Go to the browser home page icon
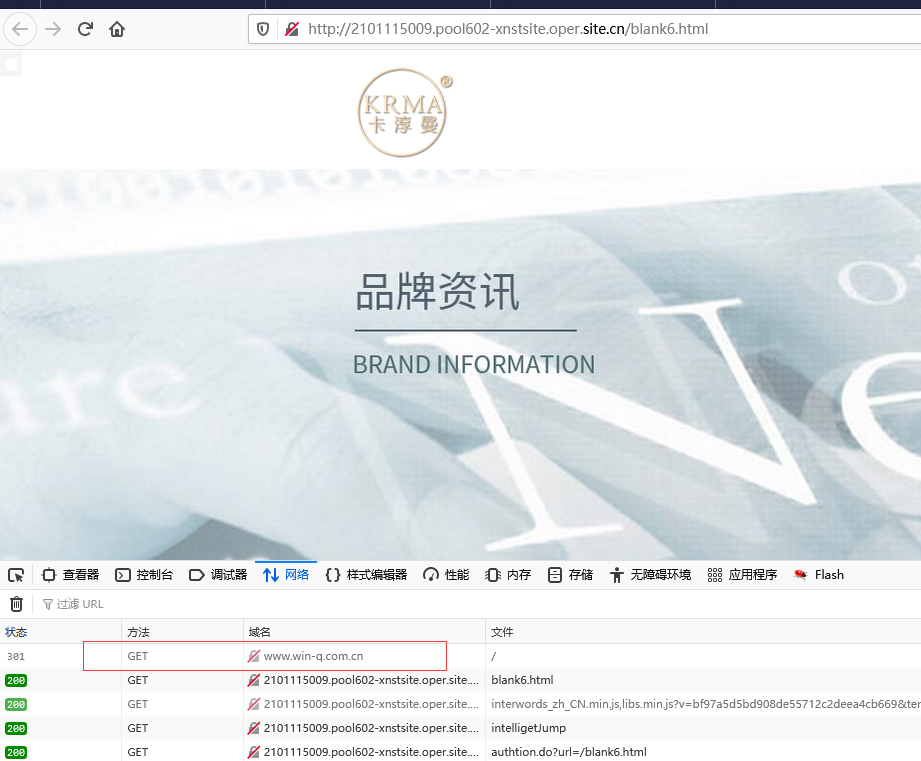This screenshot has height=761, width=921. coord(117,29)
